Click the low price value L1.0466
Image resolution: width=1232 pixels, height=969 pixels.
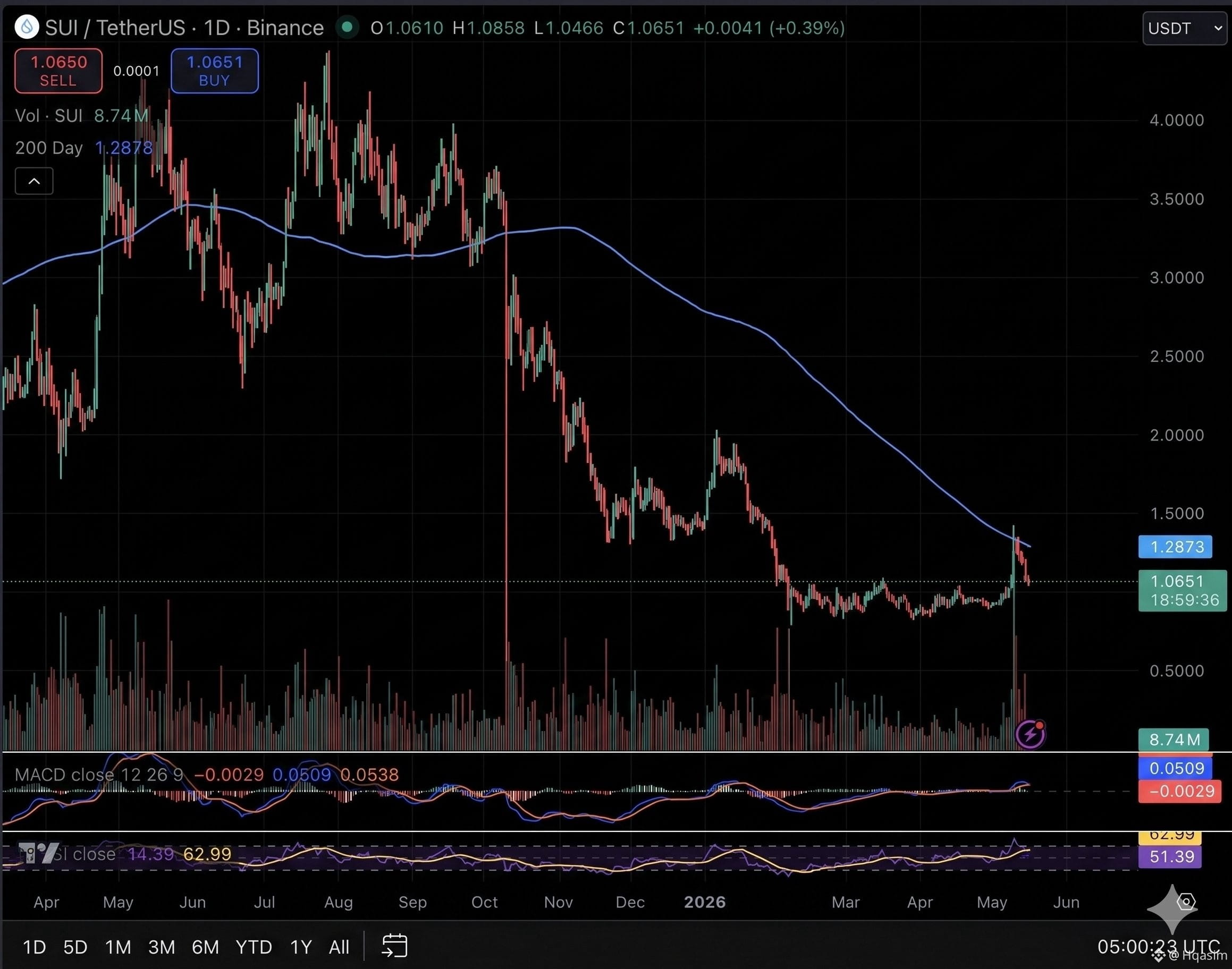(569, 28)
